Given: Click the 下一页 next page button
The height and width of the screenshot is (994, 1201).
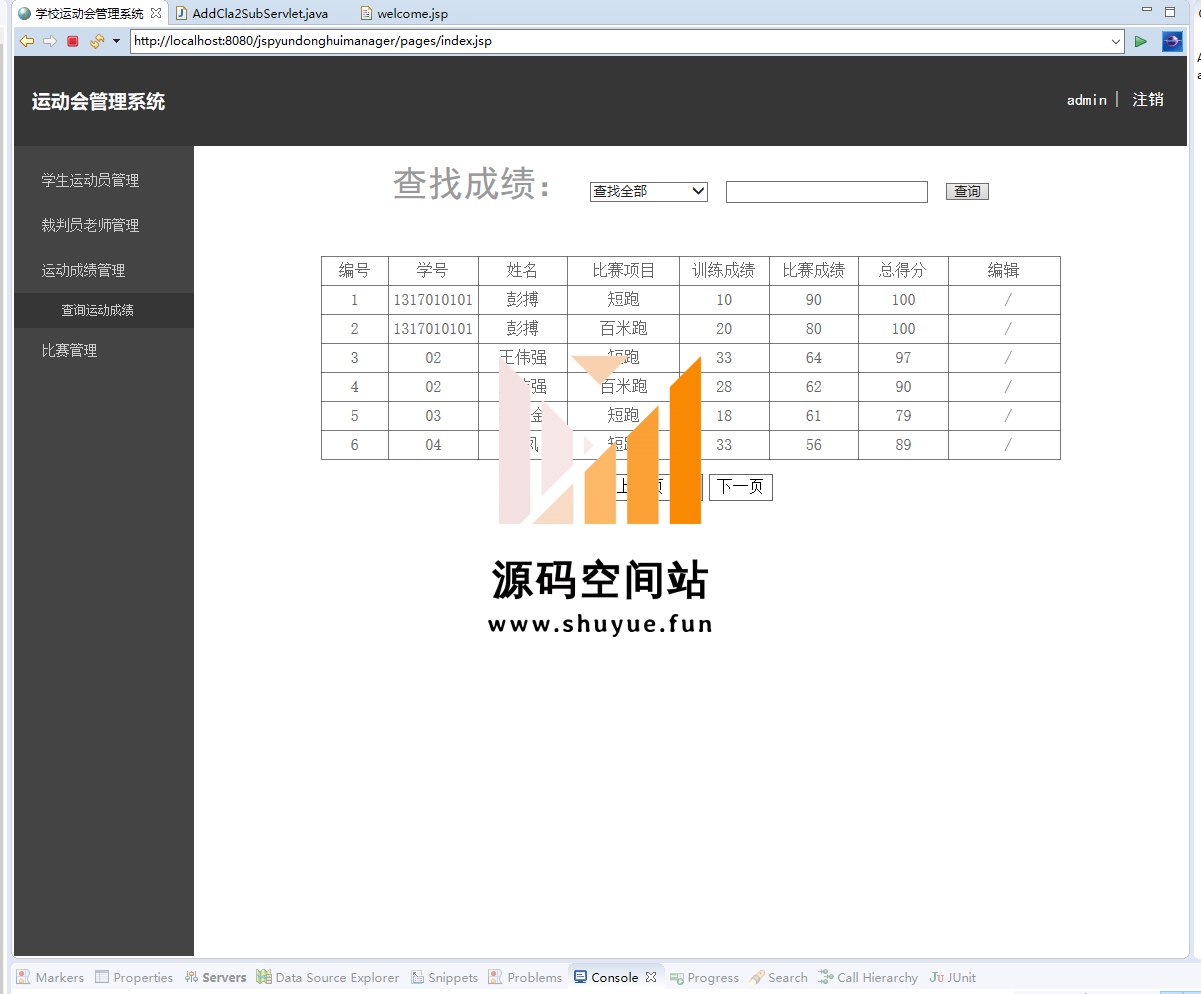Looking at the screenshot, I should [x=740, y=487].
